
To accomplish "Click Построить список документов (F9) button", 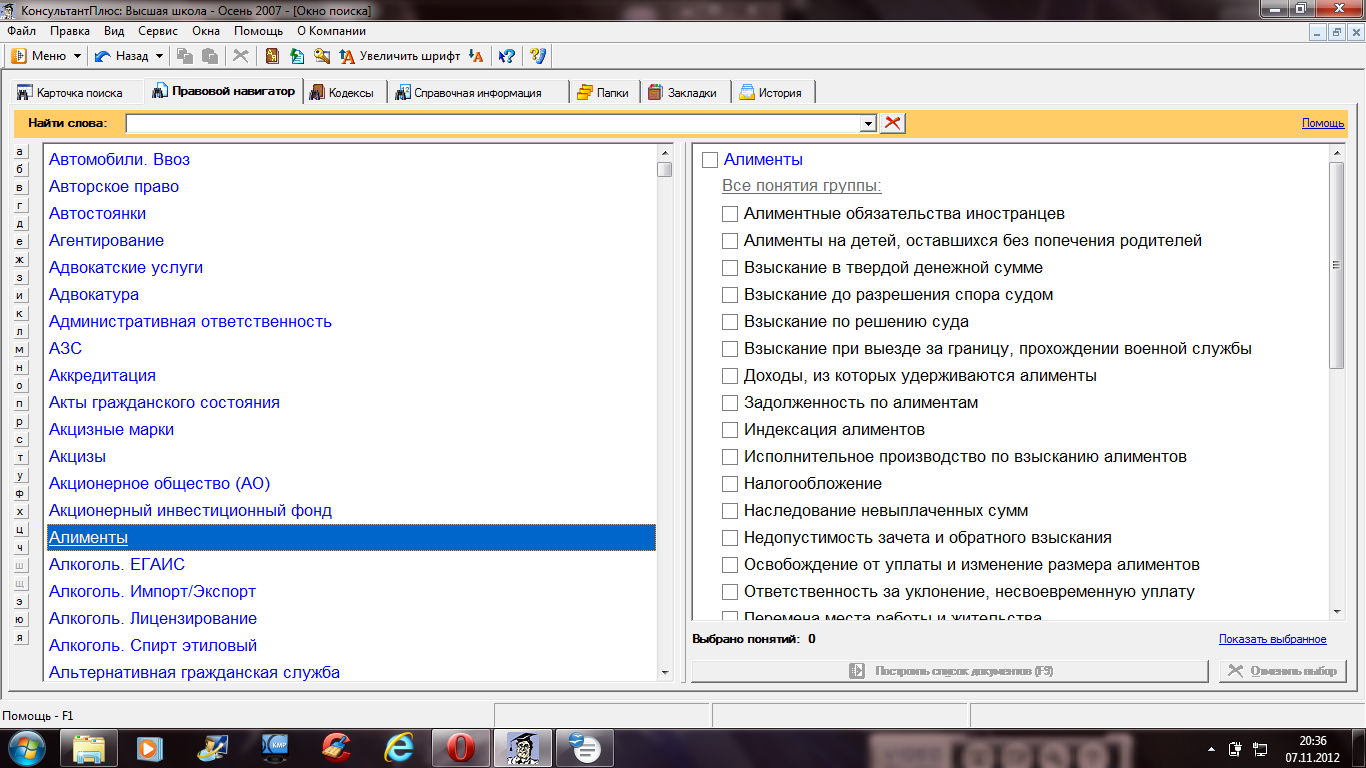I will 950,671.
